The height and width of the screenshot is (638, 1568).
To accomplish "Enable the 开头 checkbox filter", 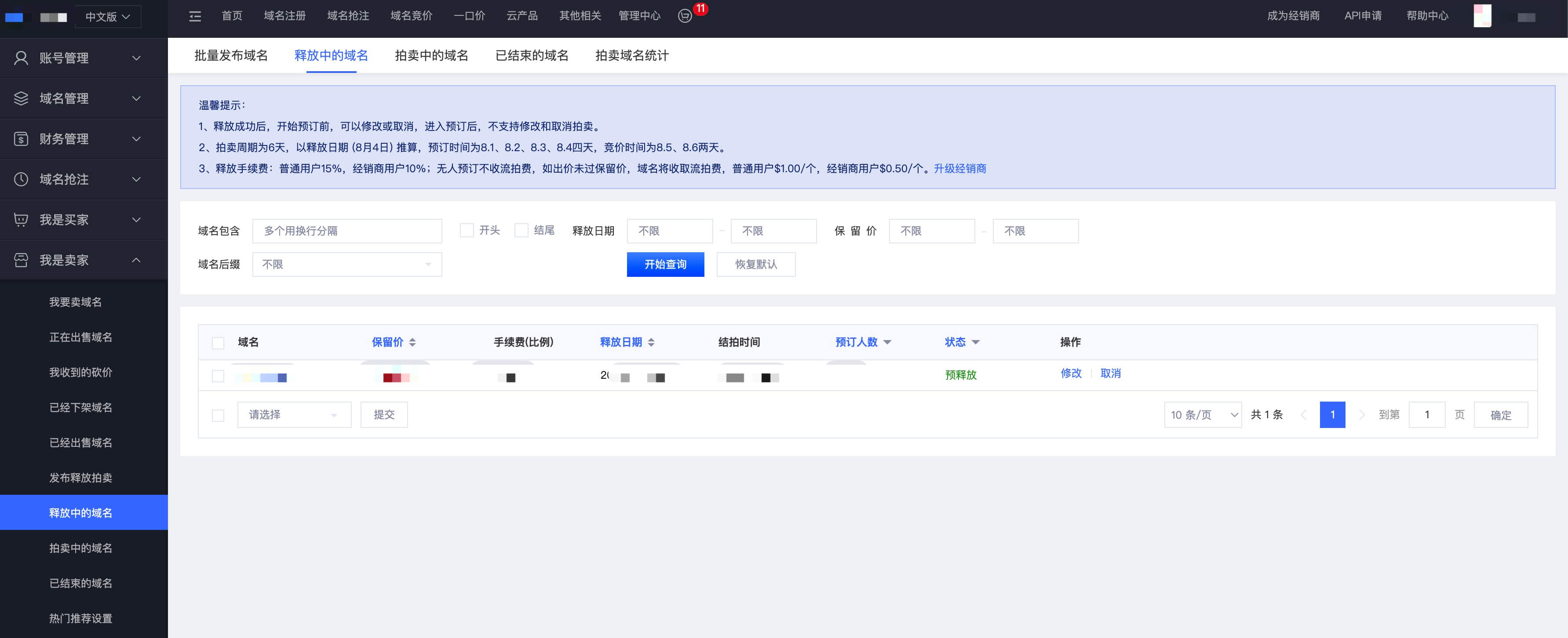I will coord(466,231).
